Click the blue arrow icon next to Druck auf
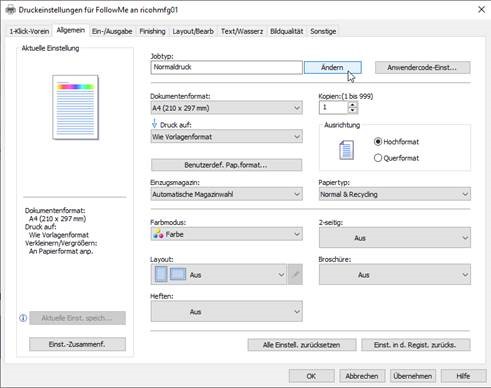 (x=154, y=124)
